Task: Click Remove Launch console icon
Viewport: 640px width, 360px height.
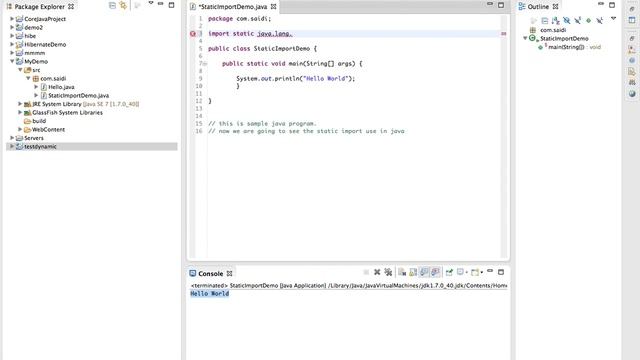Action: (377, 272)
